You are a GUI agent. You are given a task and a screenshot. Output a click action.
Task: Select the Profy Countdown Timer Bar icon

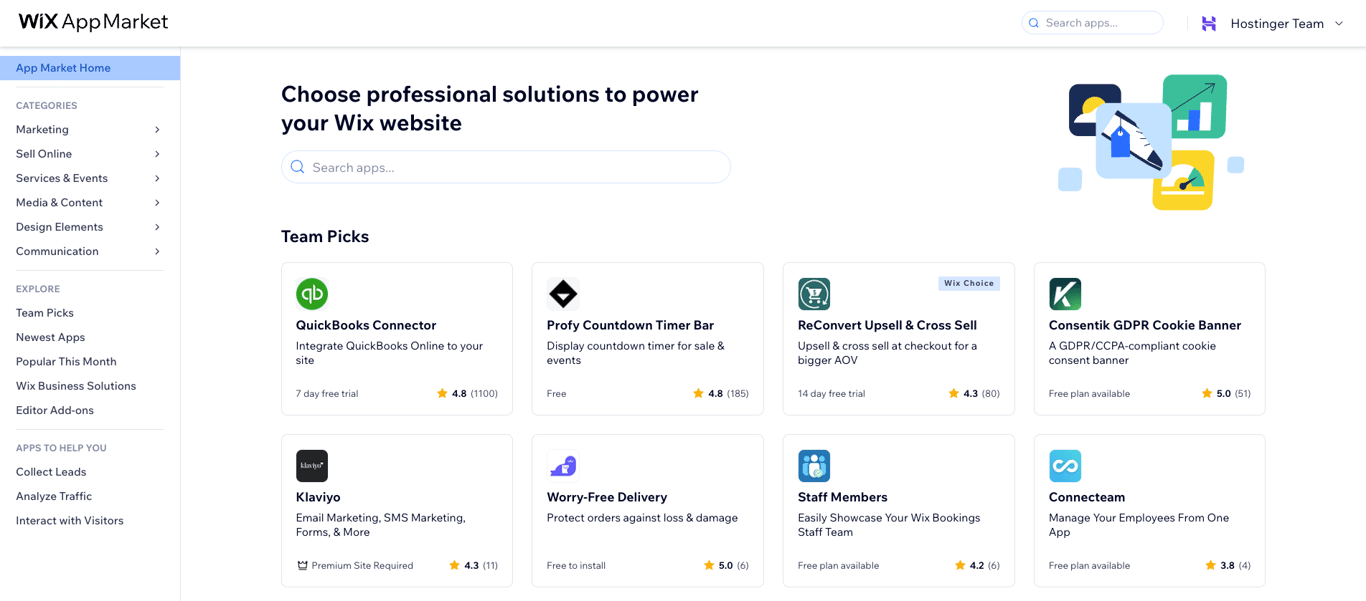pos(563,294)
